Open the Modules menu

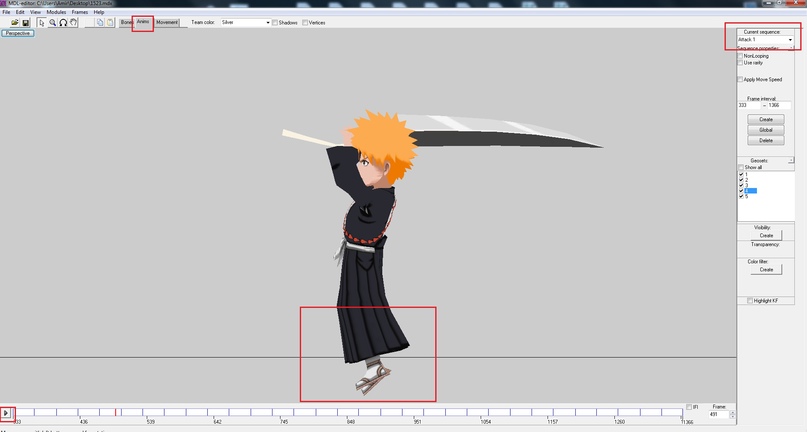[x=56, y=12]
